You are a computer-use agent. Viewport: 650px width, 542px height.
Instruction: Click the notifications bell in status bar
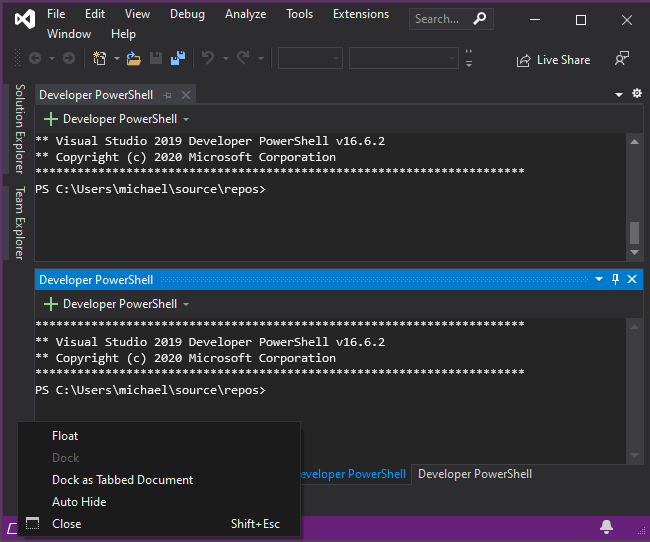[x=606, y=527]
